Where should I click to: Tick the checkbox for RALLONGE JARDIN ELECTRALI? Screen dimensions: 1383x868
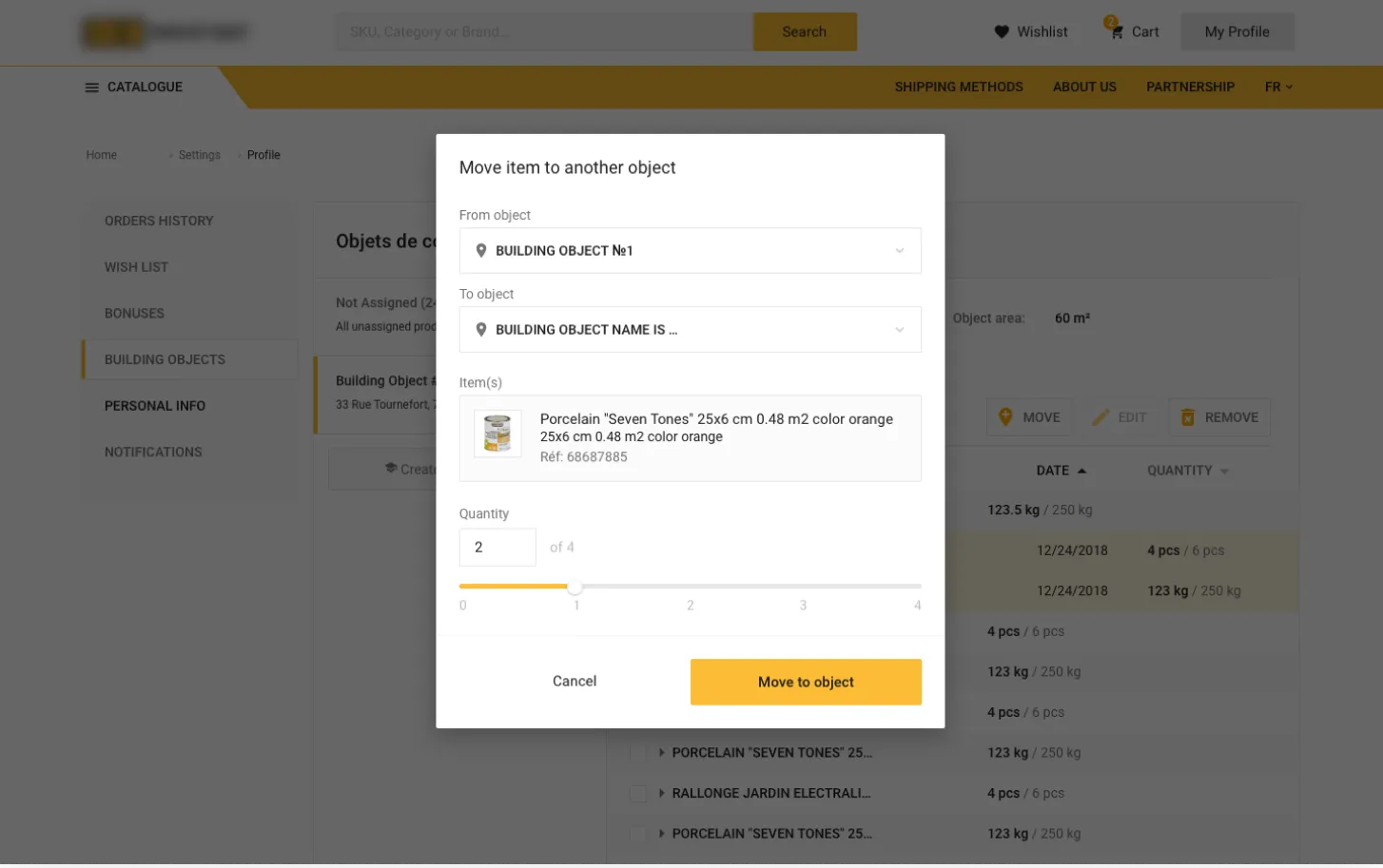click(x=638, y=794)
